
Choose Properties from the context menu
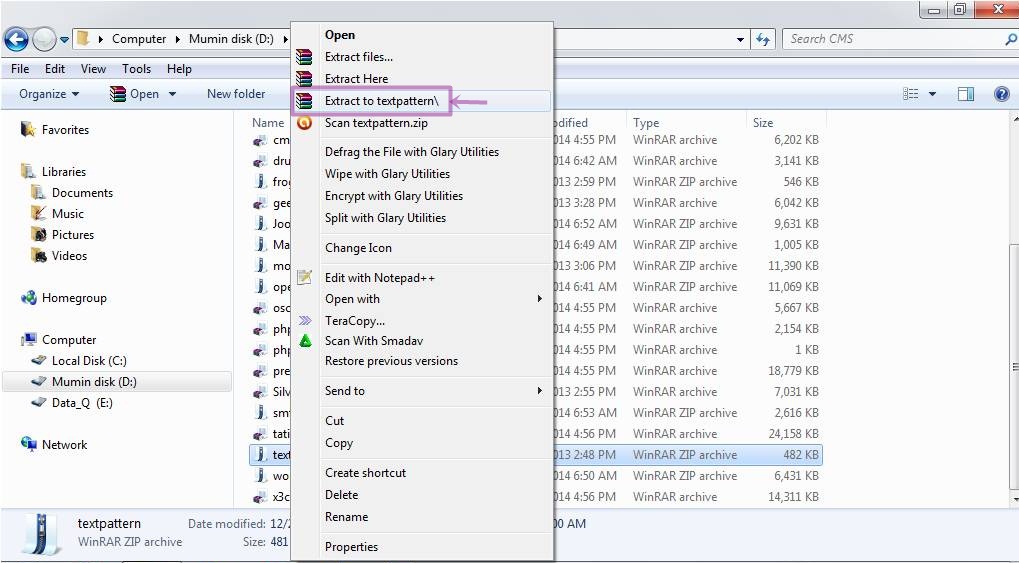[x=351, y=547]
